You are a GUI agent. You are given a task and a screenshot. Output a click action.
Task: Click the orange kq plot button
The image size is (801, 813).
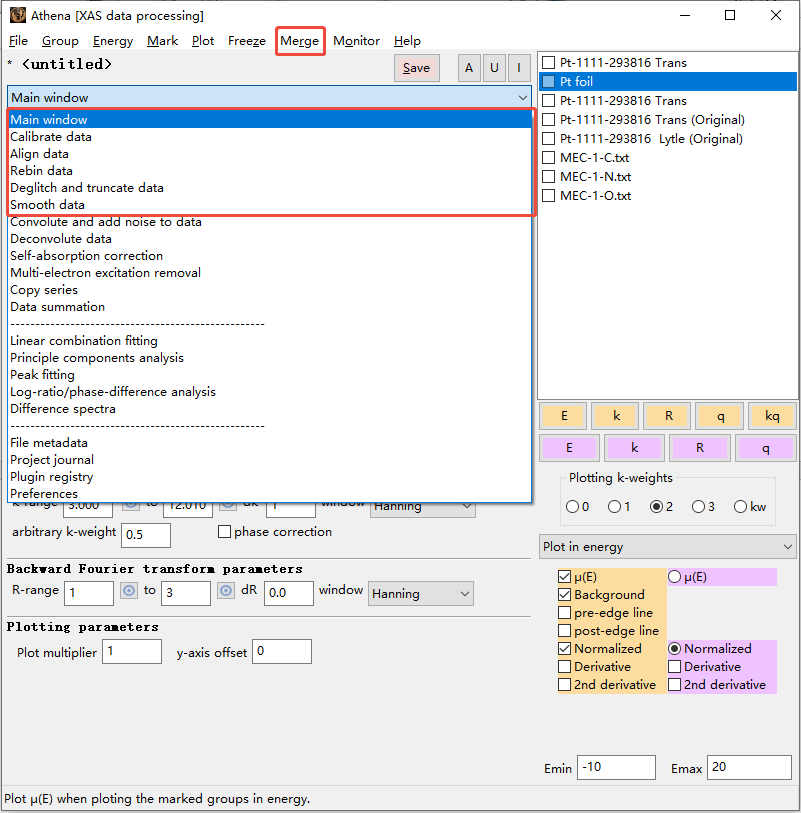click(x=771, y=416)
